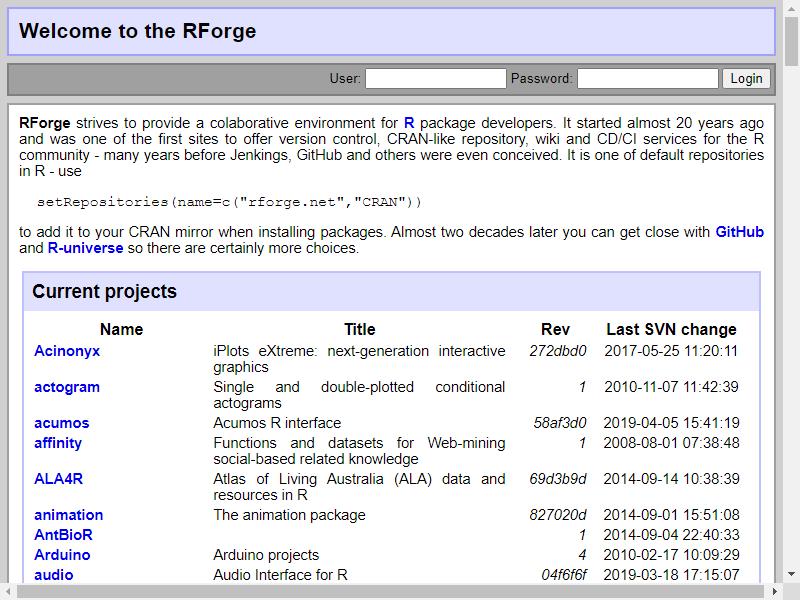Click the Login button

[746, 79]
